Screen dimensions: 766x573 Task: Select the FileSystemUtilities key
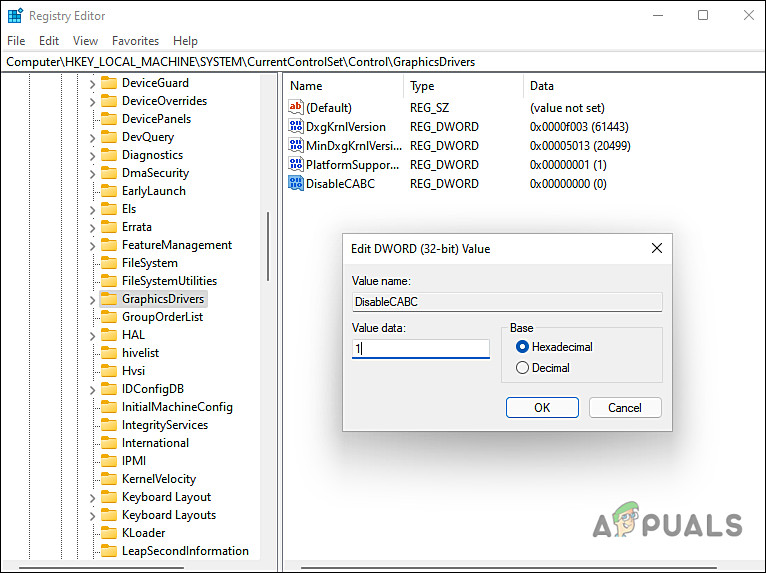170,281
